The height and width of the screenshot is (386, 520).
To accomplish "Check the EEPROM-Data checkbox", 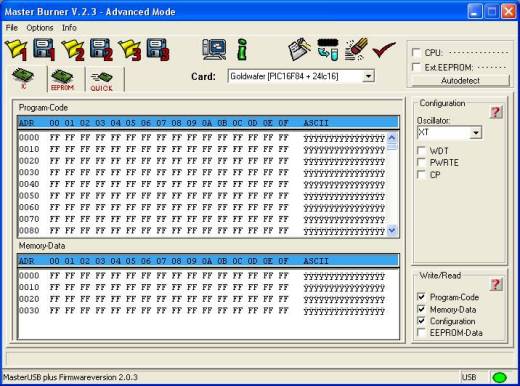I will coord(421,333).
